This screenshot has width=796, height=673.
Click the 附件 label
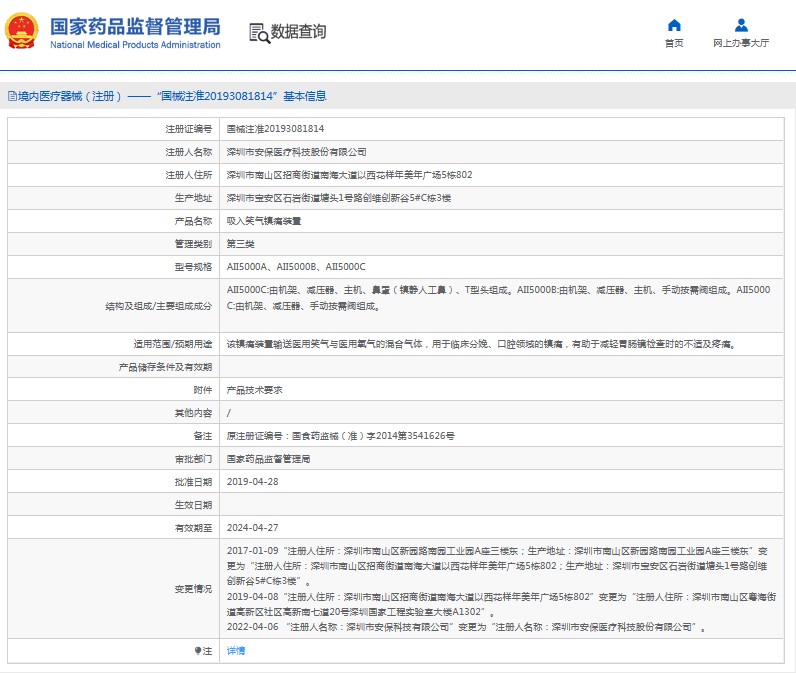coord(203,390)
